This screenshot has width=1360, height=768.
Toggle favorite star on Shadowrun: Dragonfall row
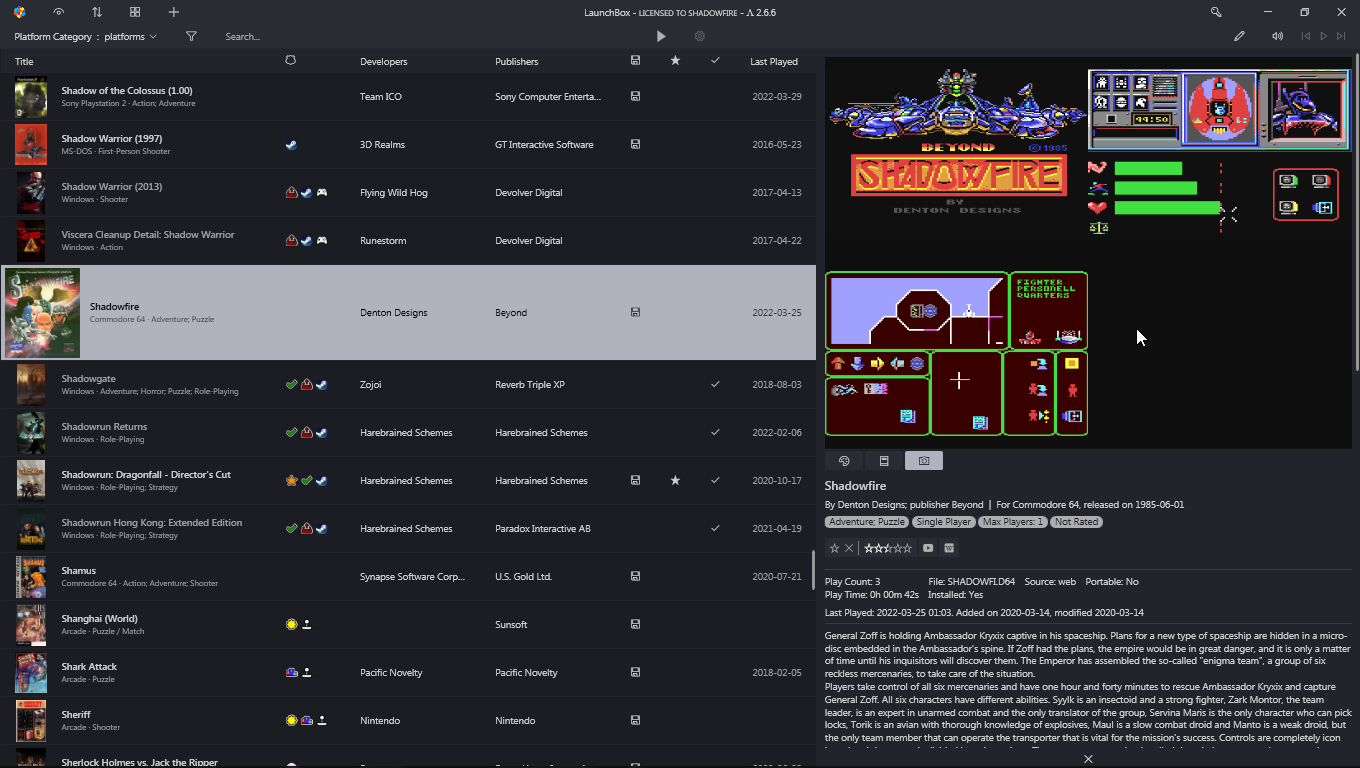click(675, 481)
